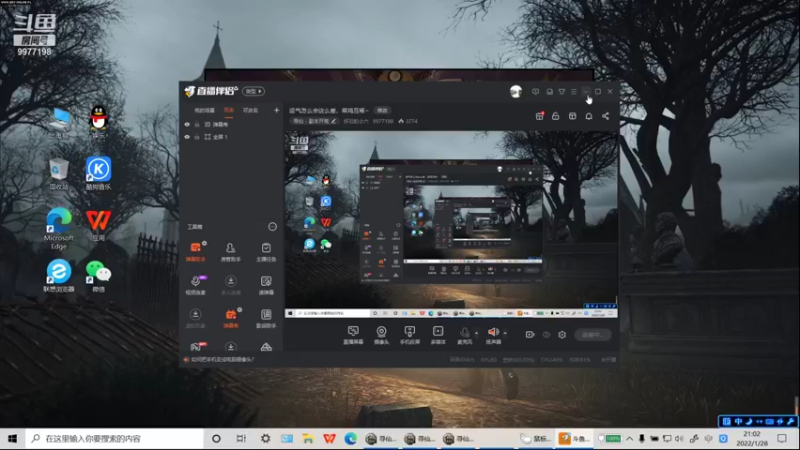The width and height of the screenshot is (800, 450).
Task: Click the download tool in third toolbox row
Action: 195,318
